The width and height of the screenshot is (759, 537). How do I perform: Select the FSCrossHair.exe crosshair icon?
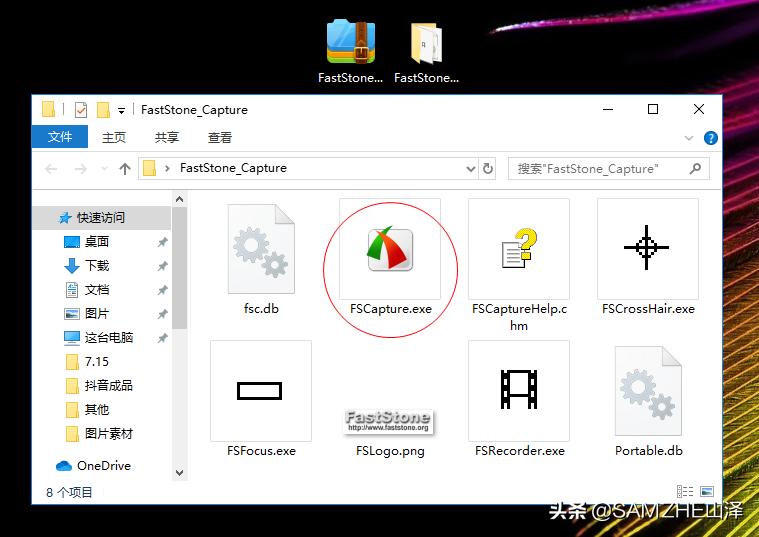coord(647,247)
